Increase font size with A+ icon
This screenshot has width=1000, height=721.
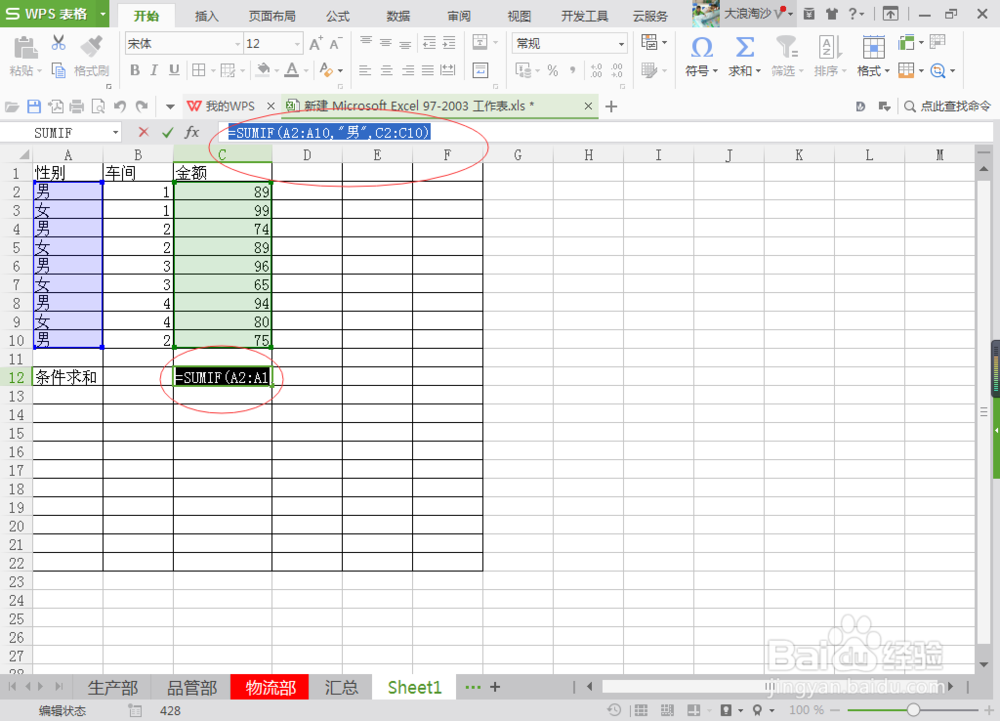coord(316,43)
